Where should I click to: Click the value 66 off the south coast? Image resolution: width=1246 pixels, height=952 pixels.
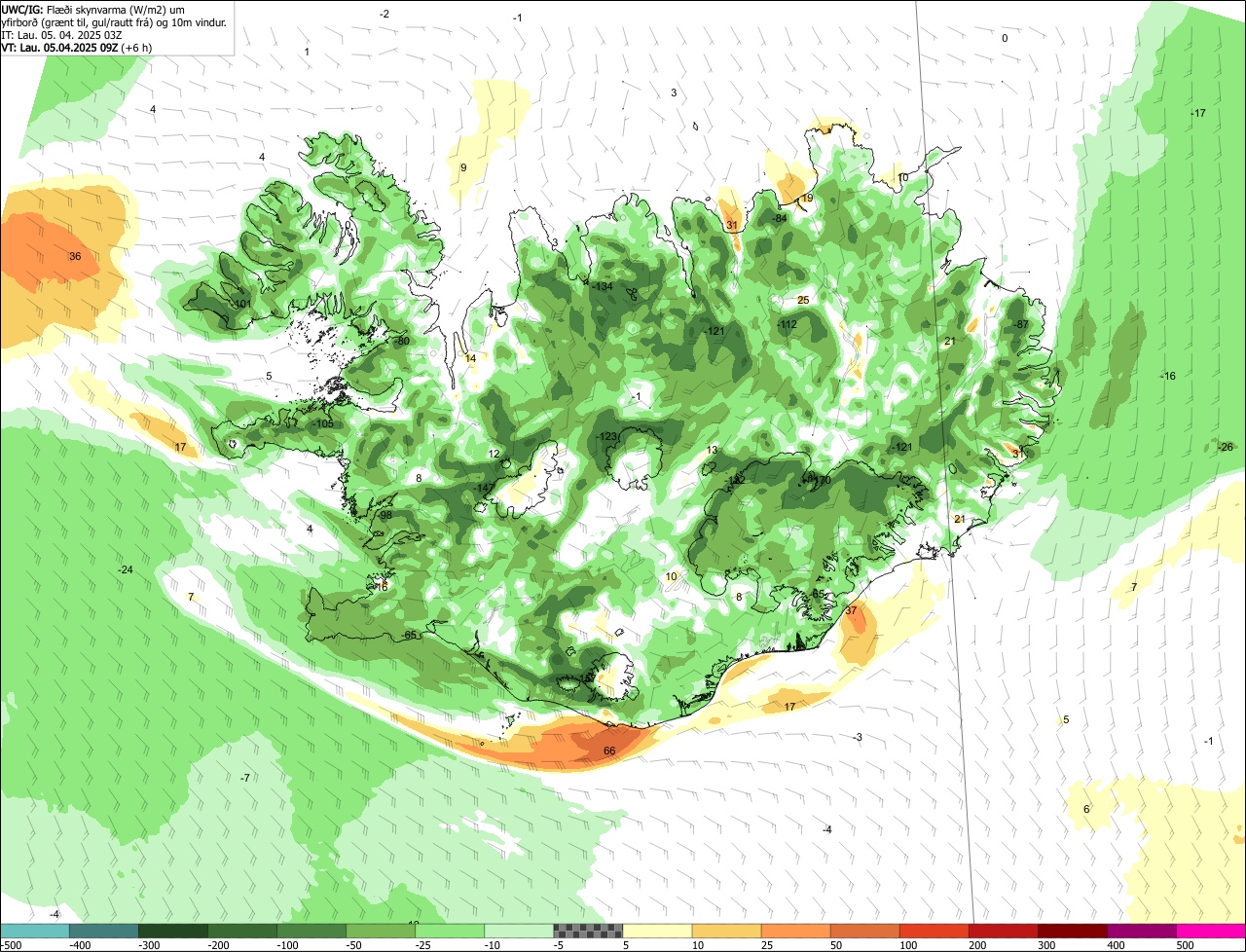tap(609, 751)
